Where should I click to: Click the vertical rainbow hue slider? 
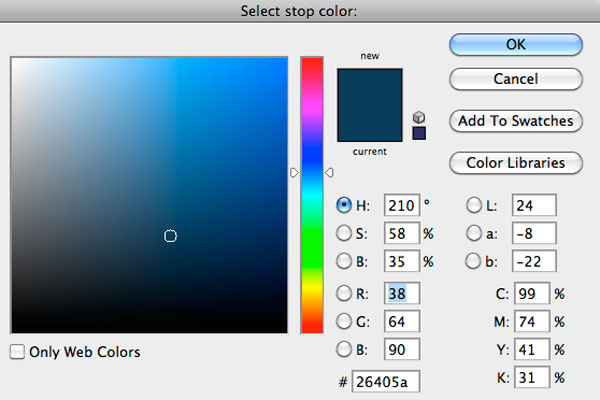pyautogui.click(x=312, y=195)
